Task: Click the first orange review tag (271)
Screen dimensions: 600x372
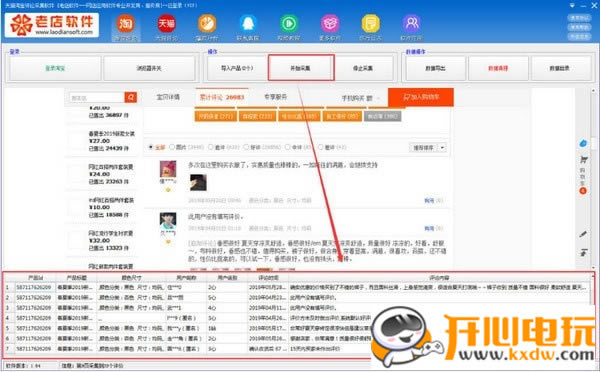Action: pyautogui.click(x=215, y=116)
